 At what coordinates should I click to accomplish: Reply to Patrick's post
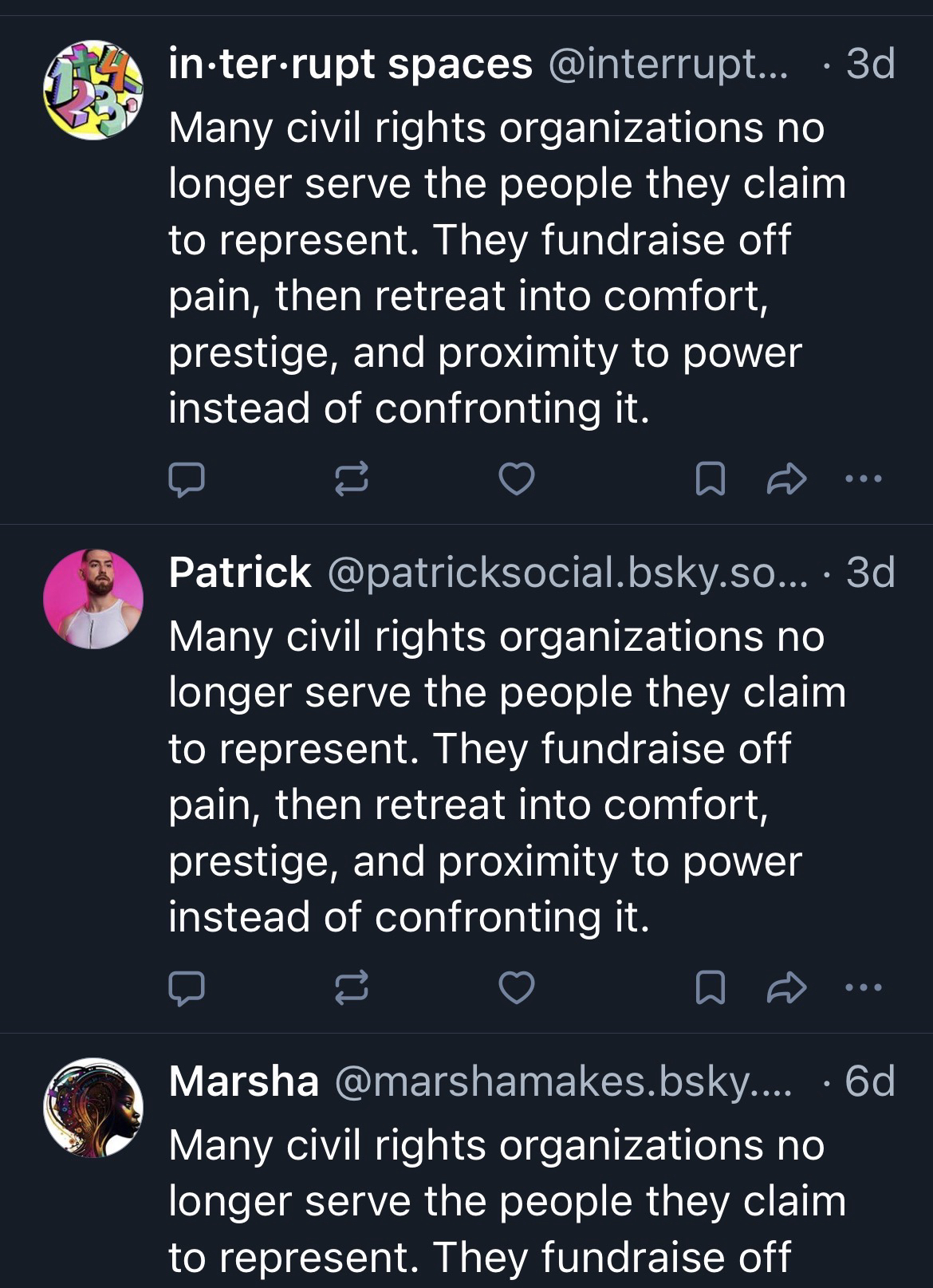[x=187, y=987]
